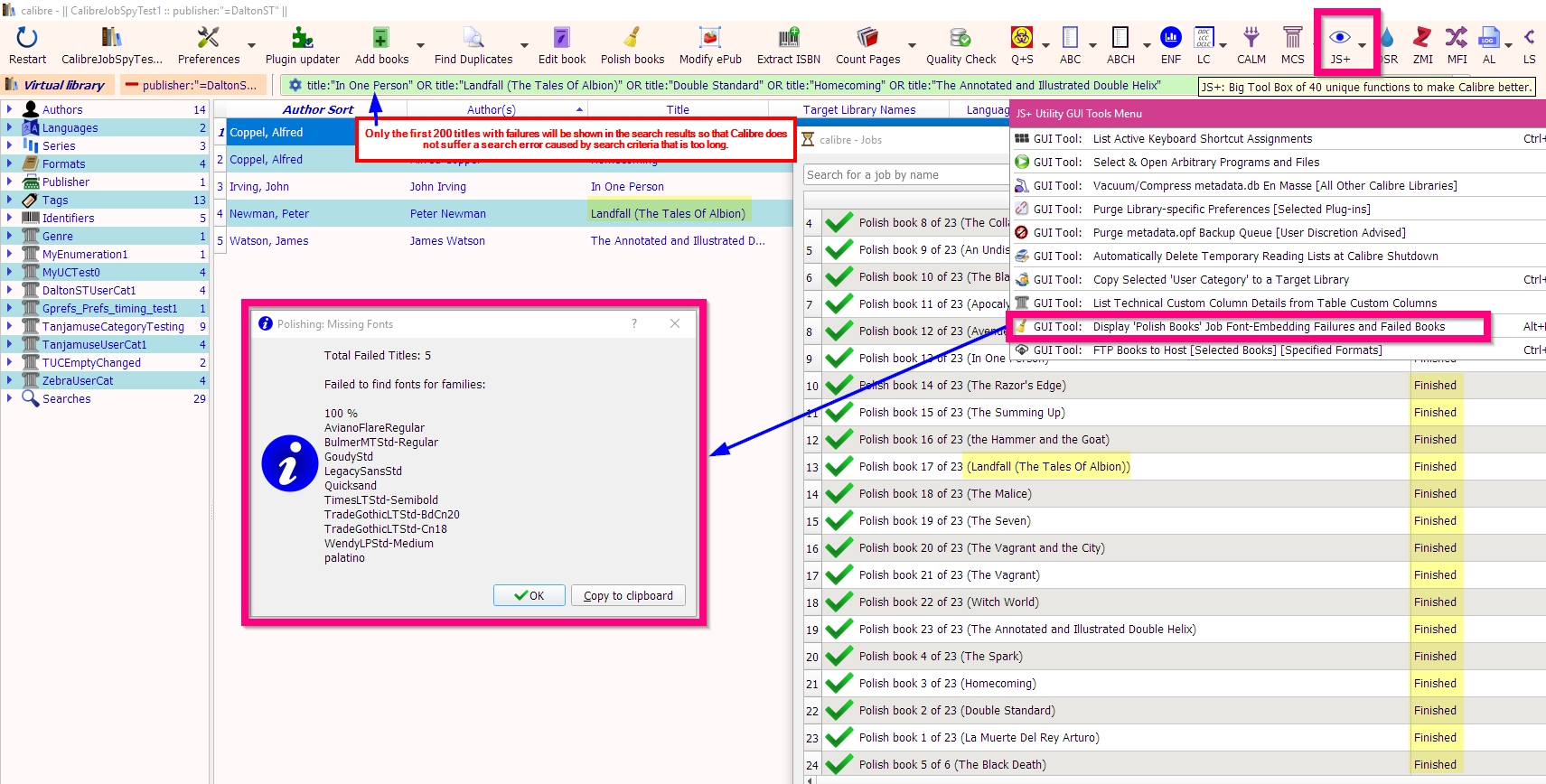This screenshot has width=1546, height=784.
Task: Expand the Tags category
Action: tap(9, 200)
